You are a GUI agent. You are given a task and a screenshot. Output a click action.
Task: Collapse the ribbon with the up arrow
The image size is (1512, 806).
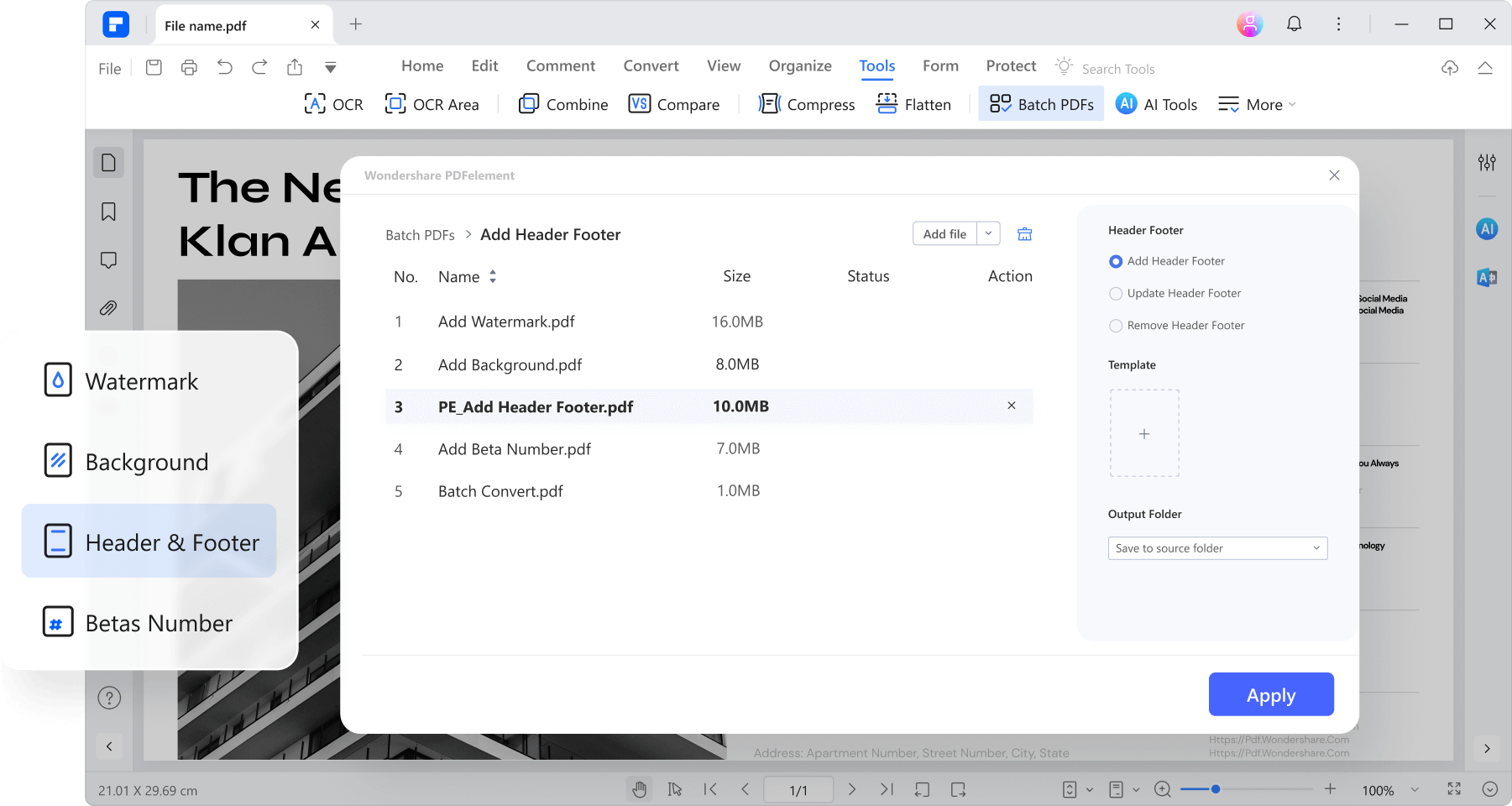click(1485, 68)
